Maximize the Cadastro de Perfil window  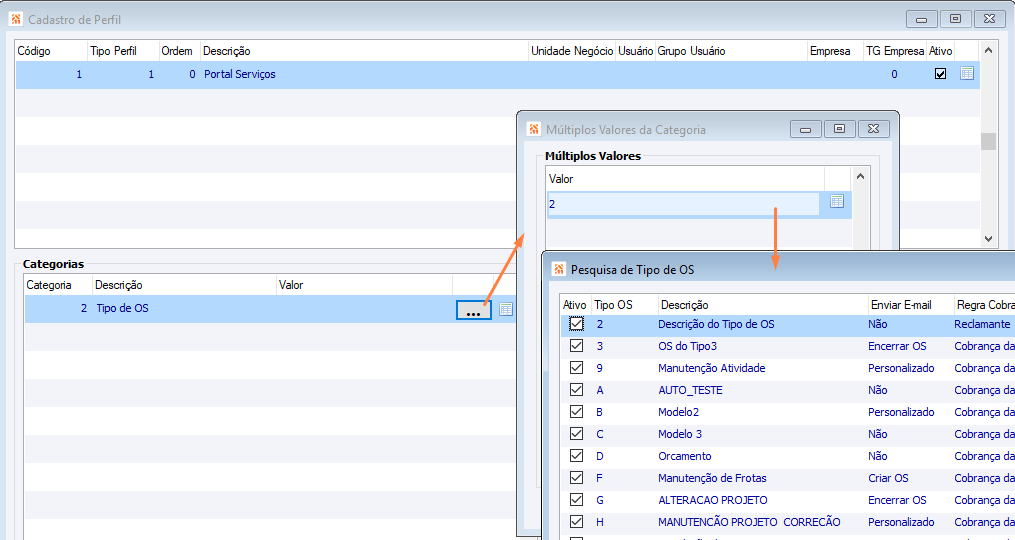pyautogui.click(x=955, y=19)
